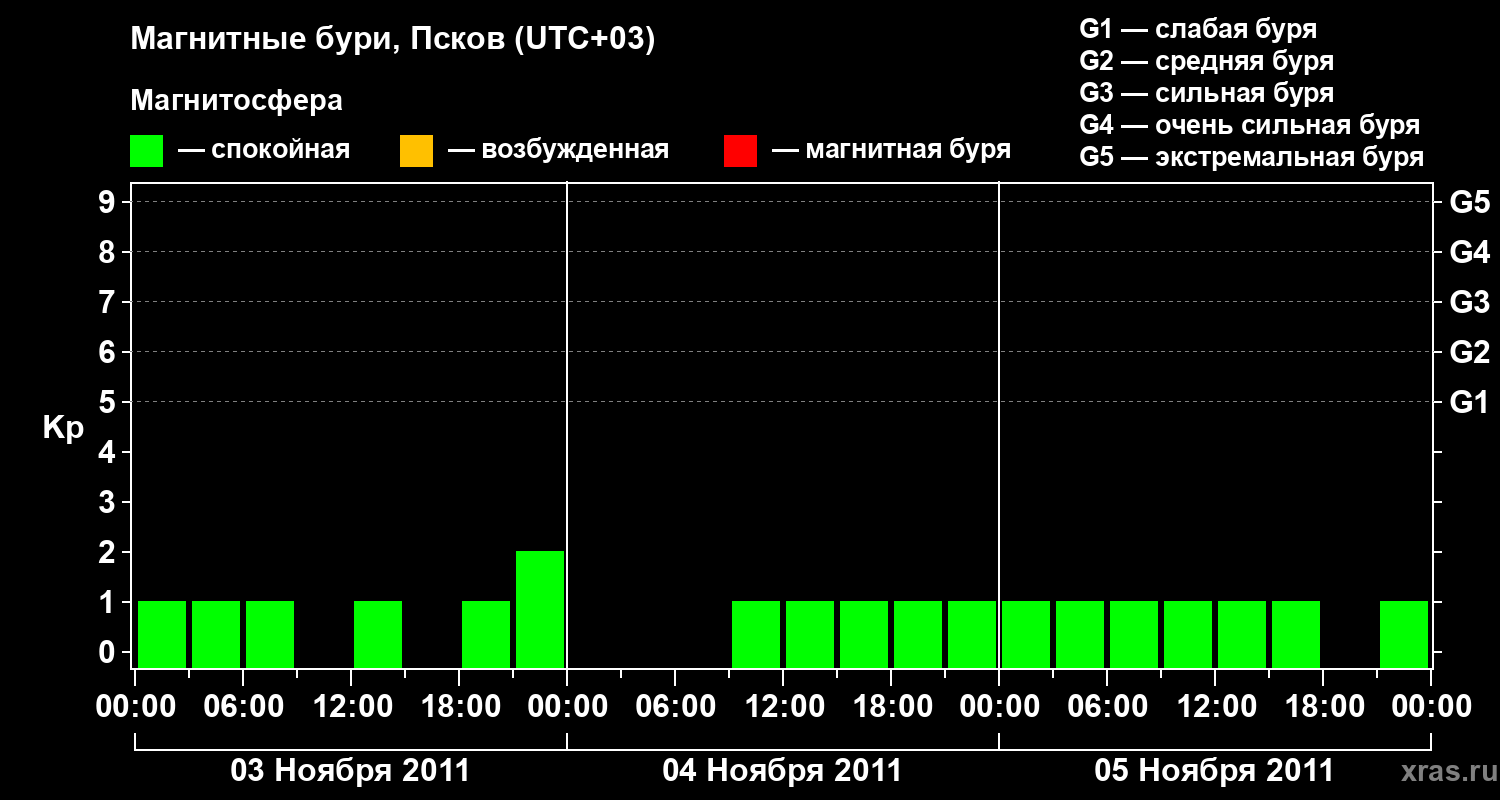Screen dimensions: 1500x800
Task: Click the '06:00' tick label for 04 Ноября
Action: pyautogui.click(x=675, y=707)
